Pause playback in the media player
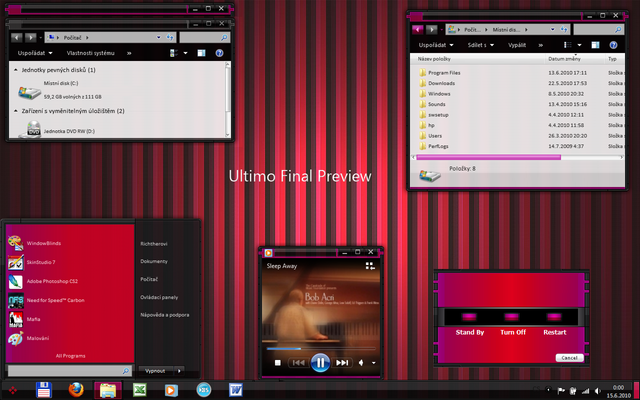Screen dimensions: 640x400 pos(319,362)
